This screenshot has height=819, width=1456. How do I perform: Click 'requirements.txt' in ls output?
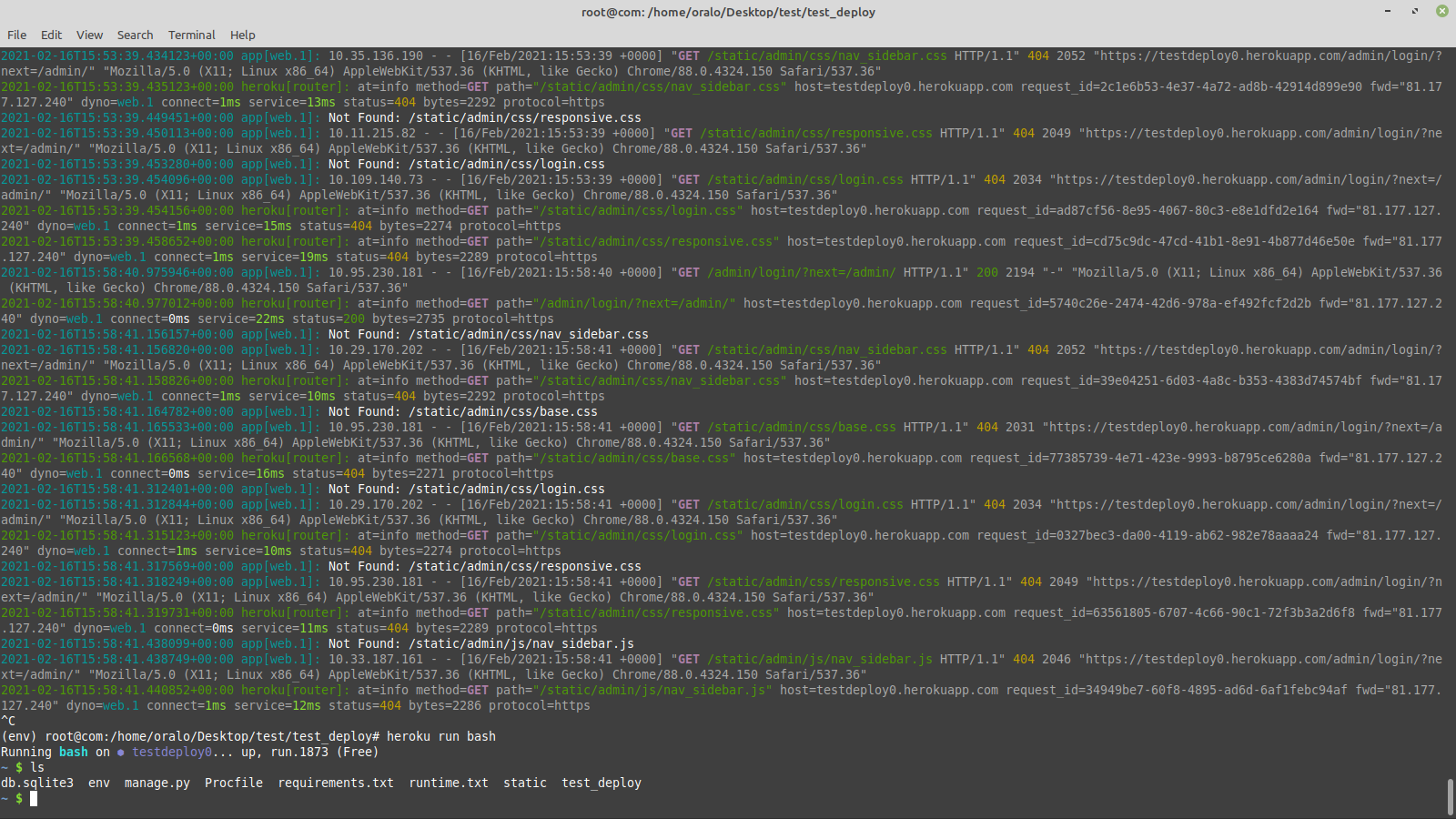click(x=336, y=783)
